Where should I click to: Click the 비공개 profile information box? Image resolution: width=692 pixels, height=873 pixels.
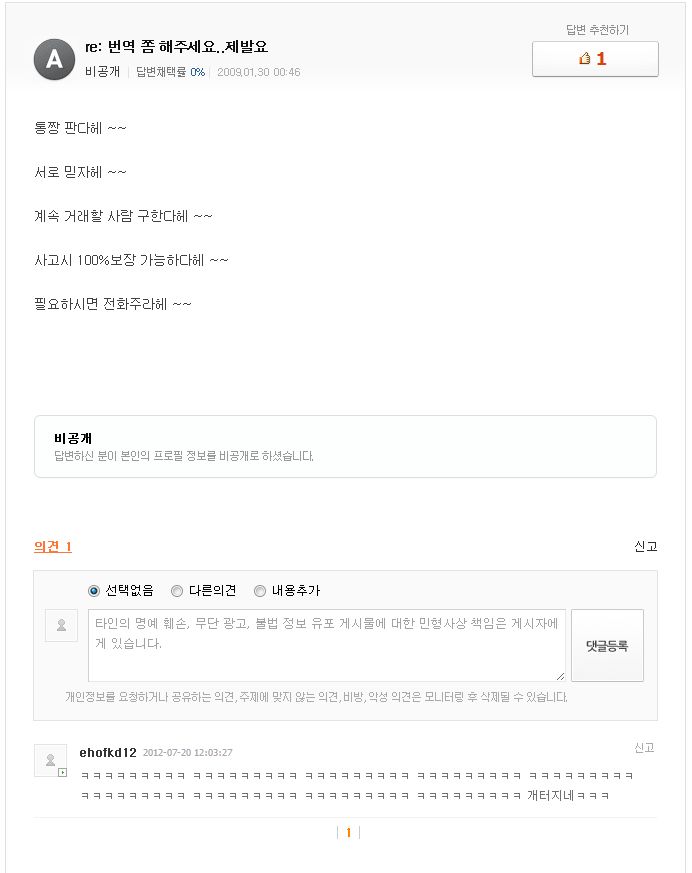click(x=345, y=446)
